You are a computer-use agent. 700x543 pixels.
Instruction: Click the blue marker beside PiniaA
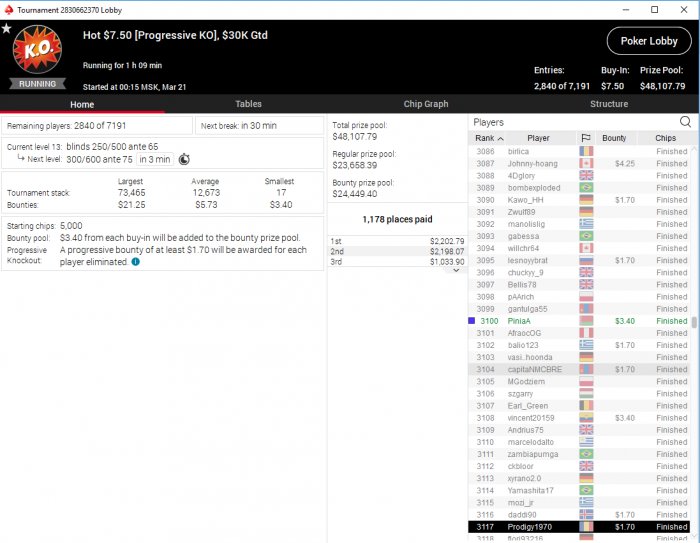click(471, 321)
